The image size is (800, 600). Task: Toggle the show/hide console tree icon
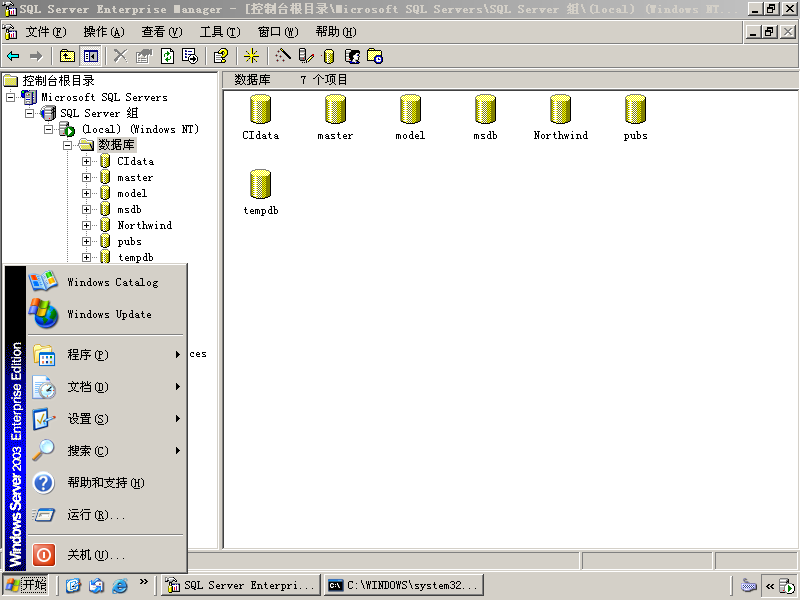[91, 56]
